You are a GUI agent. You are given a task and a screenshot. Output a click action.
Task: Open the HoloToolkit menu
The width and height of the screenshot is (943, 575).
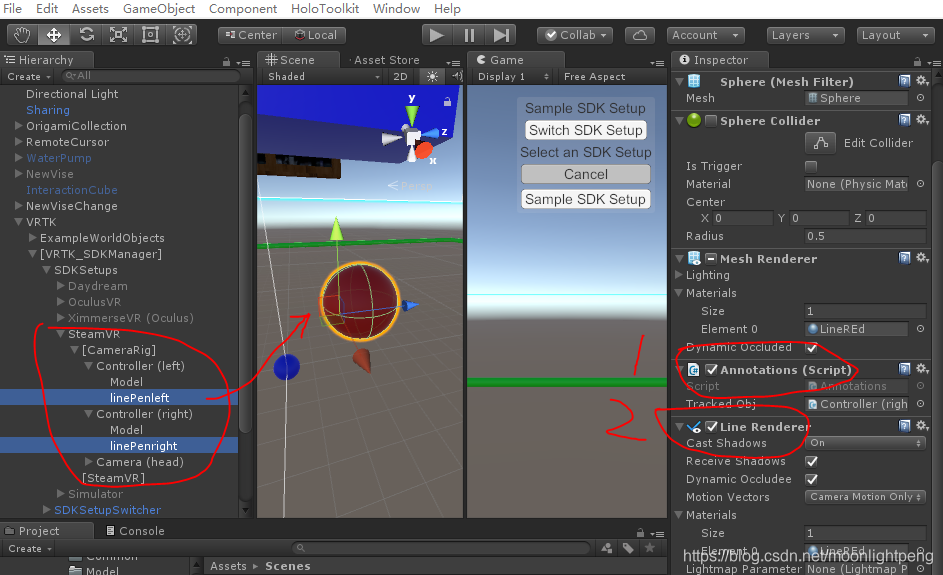(325, 9)
